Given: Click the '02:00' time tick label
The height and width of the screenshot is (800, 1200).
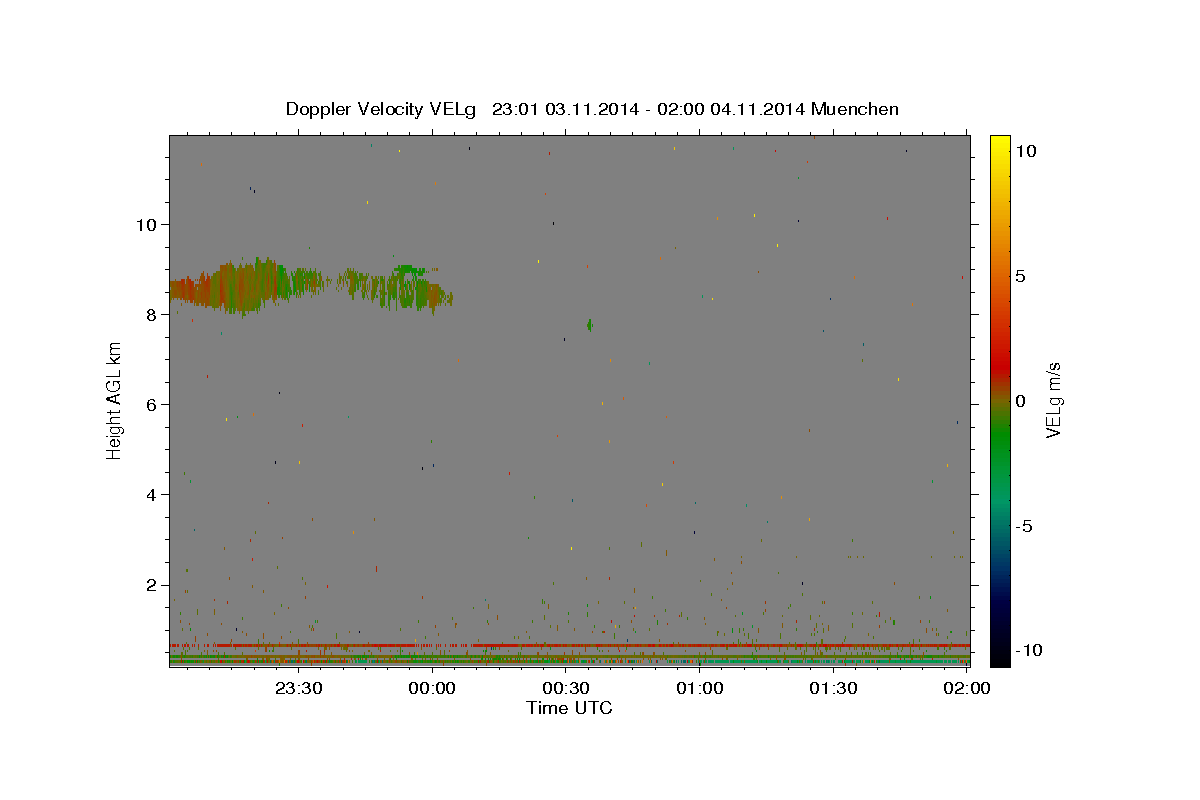Looking at the screenshot, I should 966,688.
